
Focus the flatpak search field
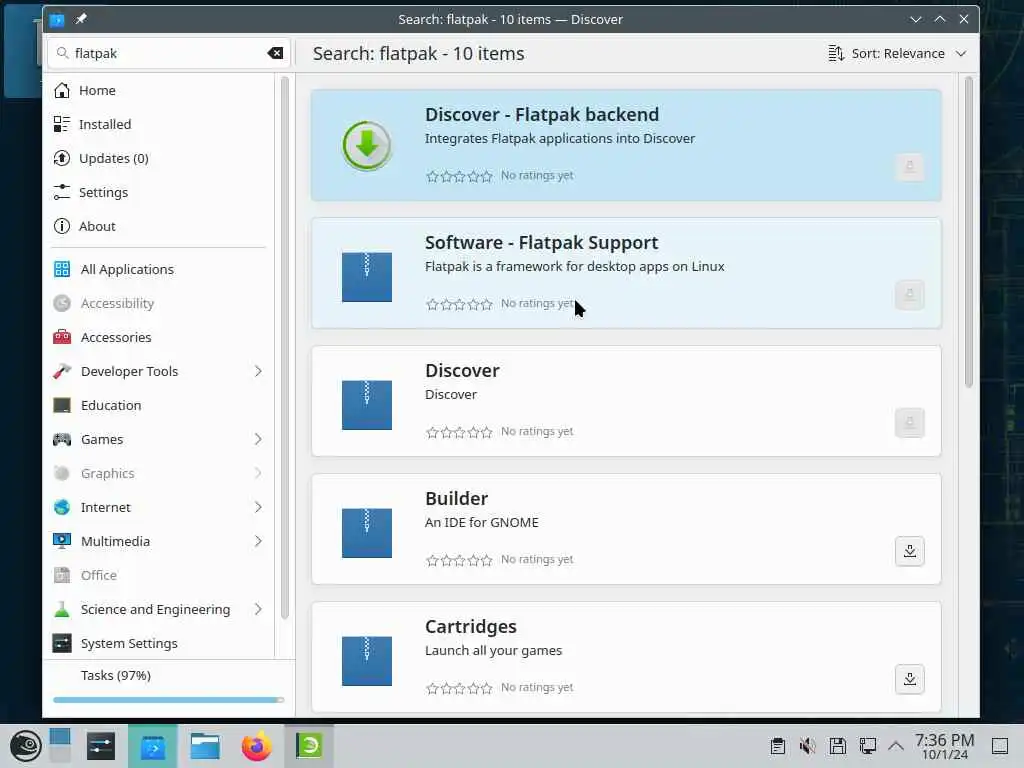coord(167,53)
